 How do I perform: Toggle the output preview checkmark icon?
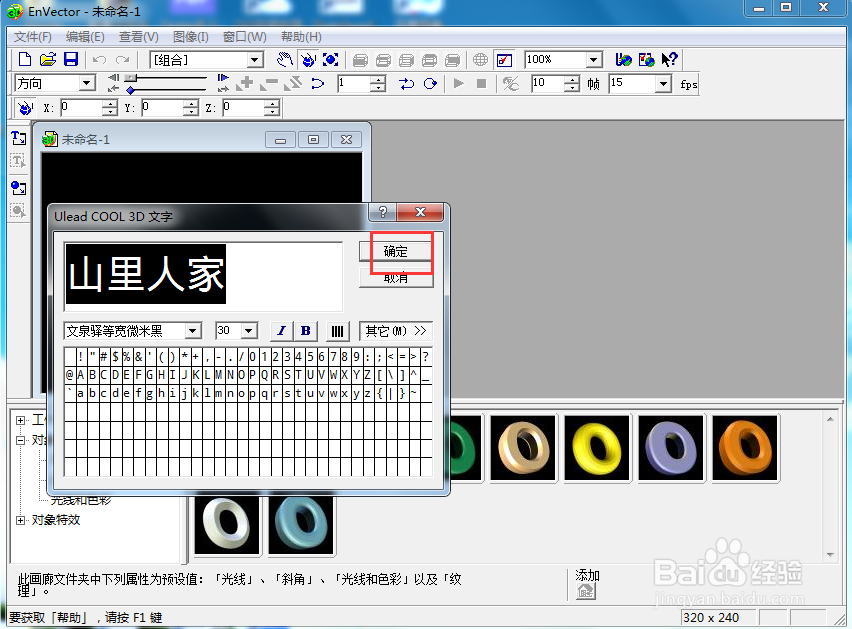(504, 60)
